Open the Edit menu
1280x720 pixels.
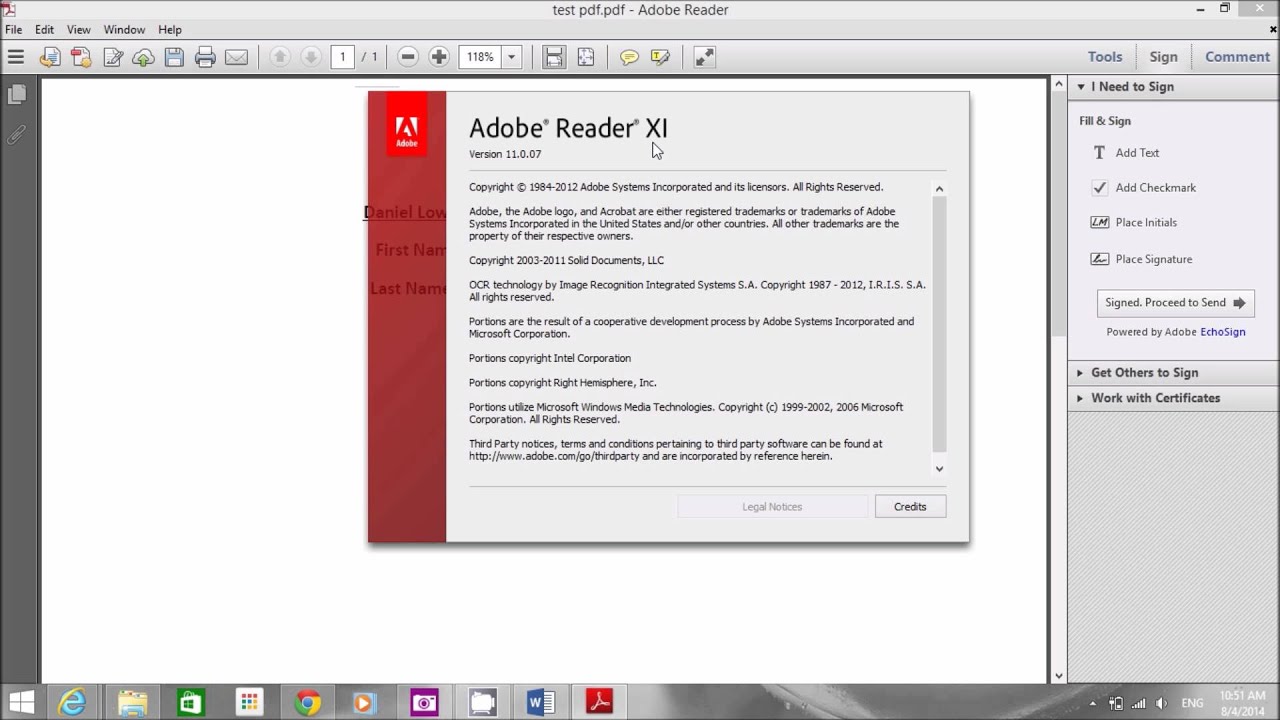44,29
